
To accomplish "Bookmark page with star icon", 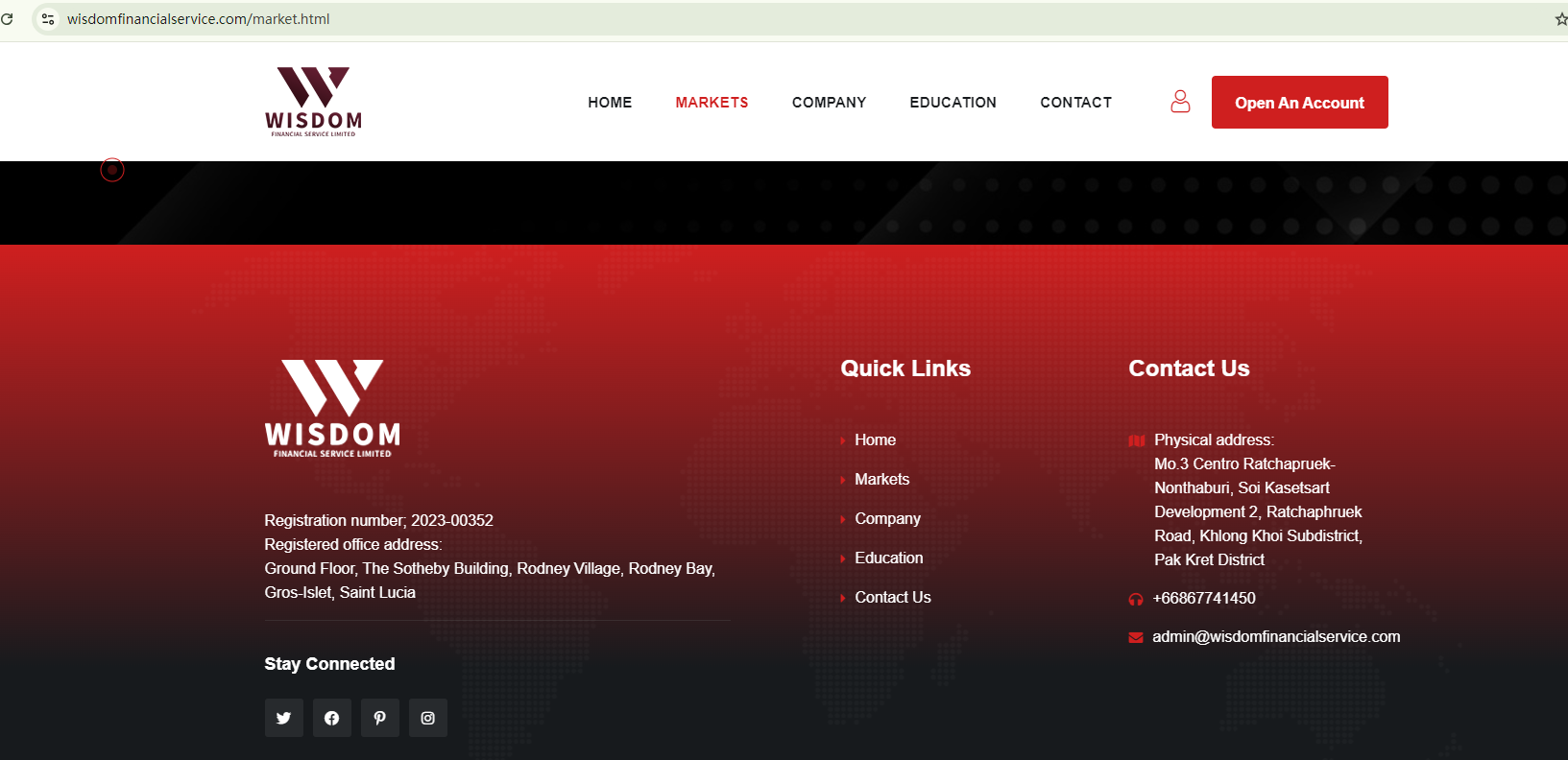I will point(1560,19).
